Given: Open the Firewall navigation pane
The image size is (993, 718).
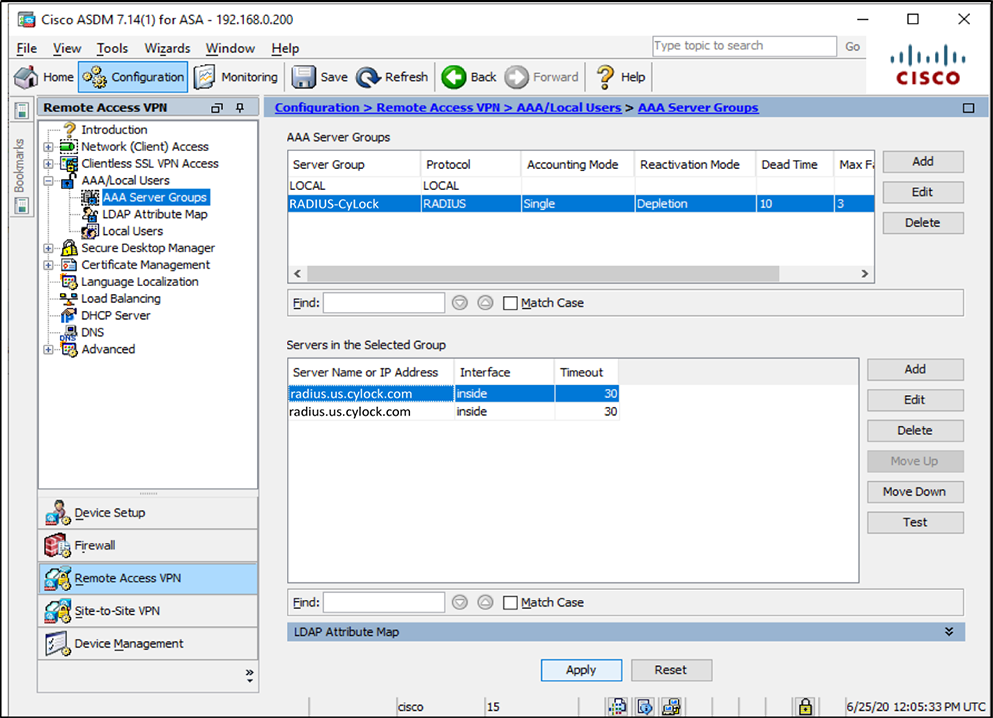Looking at the screenshot, I should [x=57, y=546].
